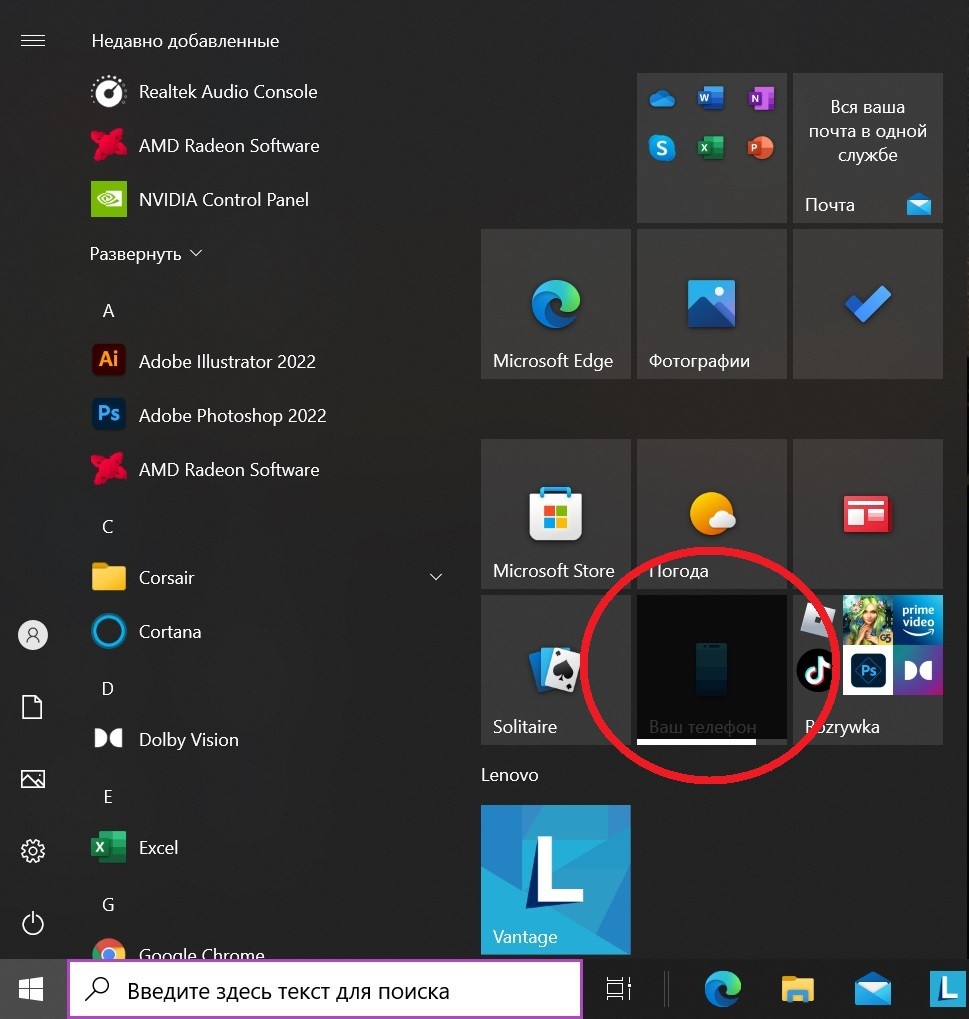969x1019 pixels.
Task: Open NVIDIA Control Panel
Action: click(x=200, y=200)
